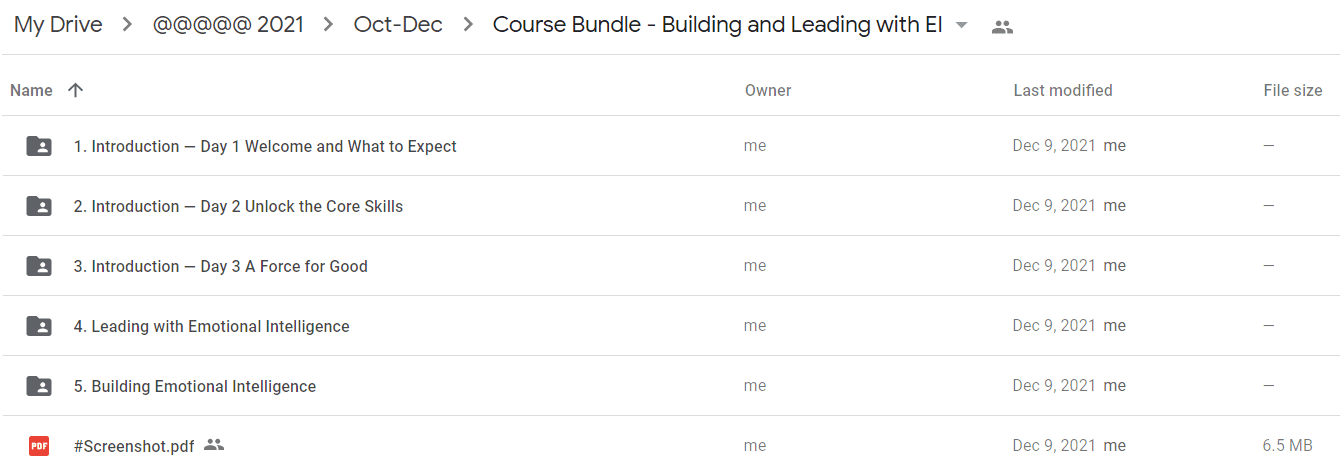Open the Oct-Dec breadcrumb folder
Image resolution: width=1340 pixels, height=470 pixels.
point(398,25)
